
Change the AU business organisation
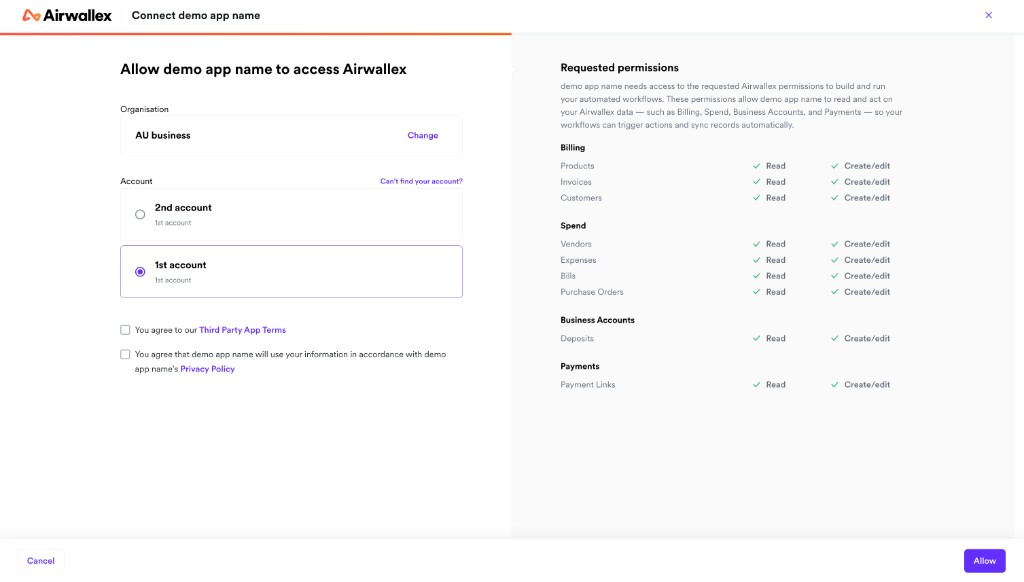tap(423, 135)
